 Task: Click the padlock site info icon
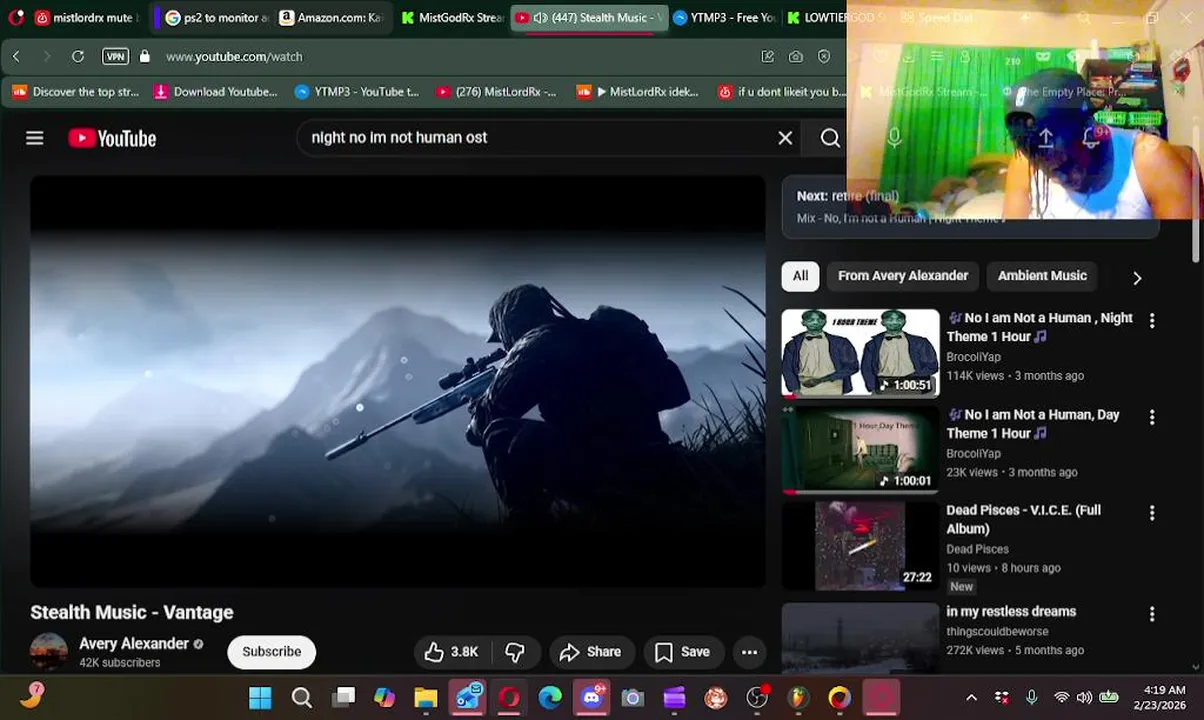pyautogui.click(x=145, y=57)
